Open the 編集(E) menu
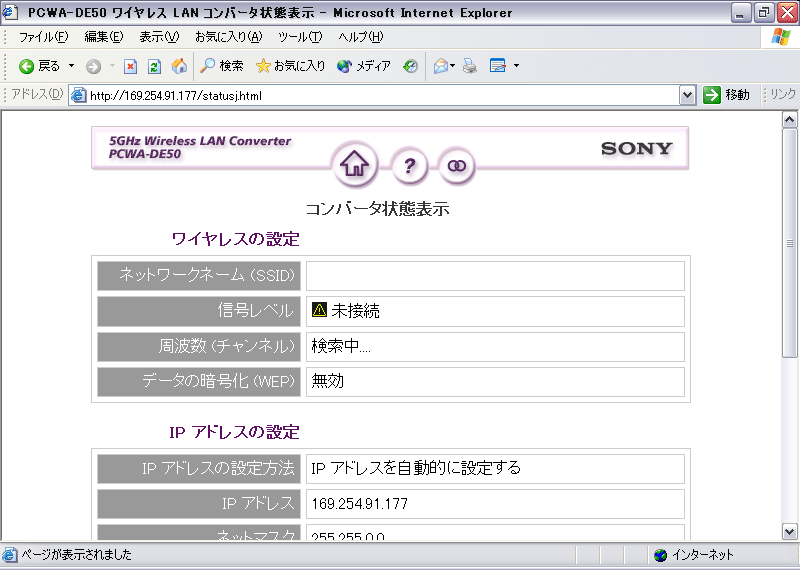The image size is (800, 570). (104, 37)
